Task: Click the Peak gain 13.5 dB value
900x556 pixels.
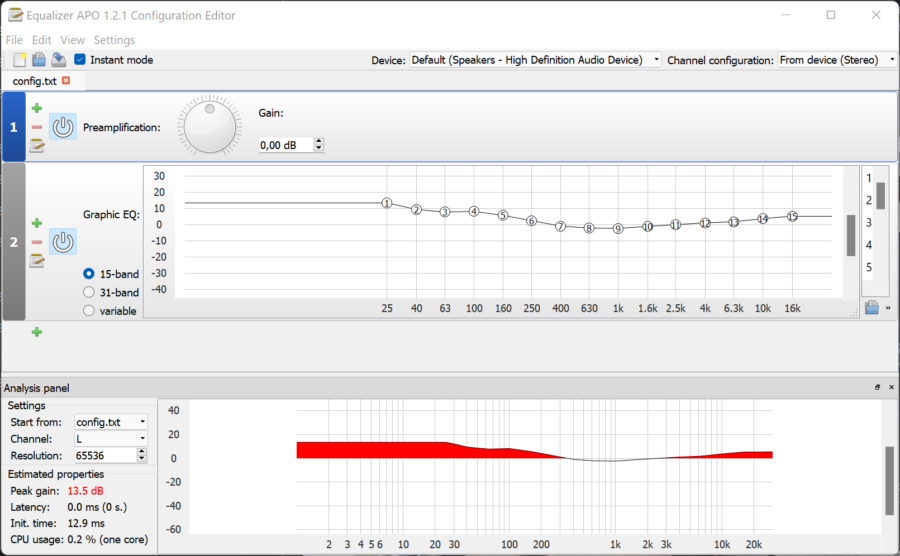Action: pos(86,491)
